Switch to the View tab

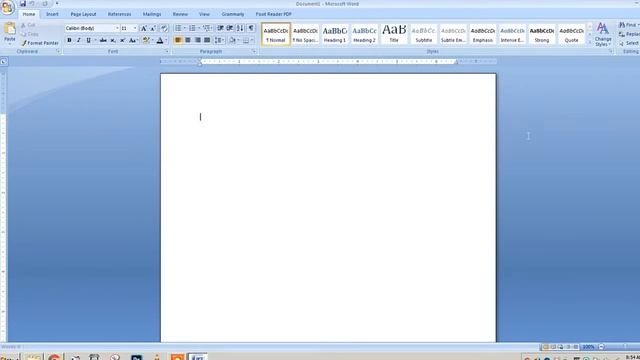(204, 14)
